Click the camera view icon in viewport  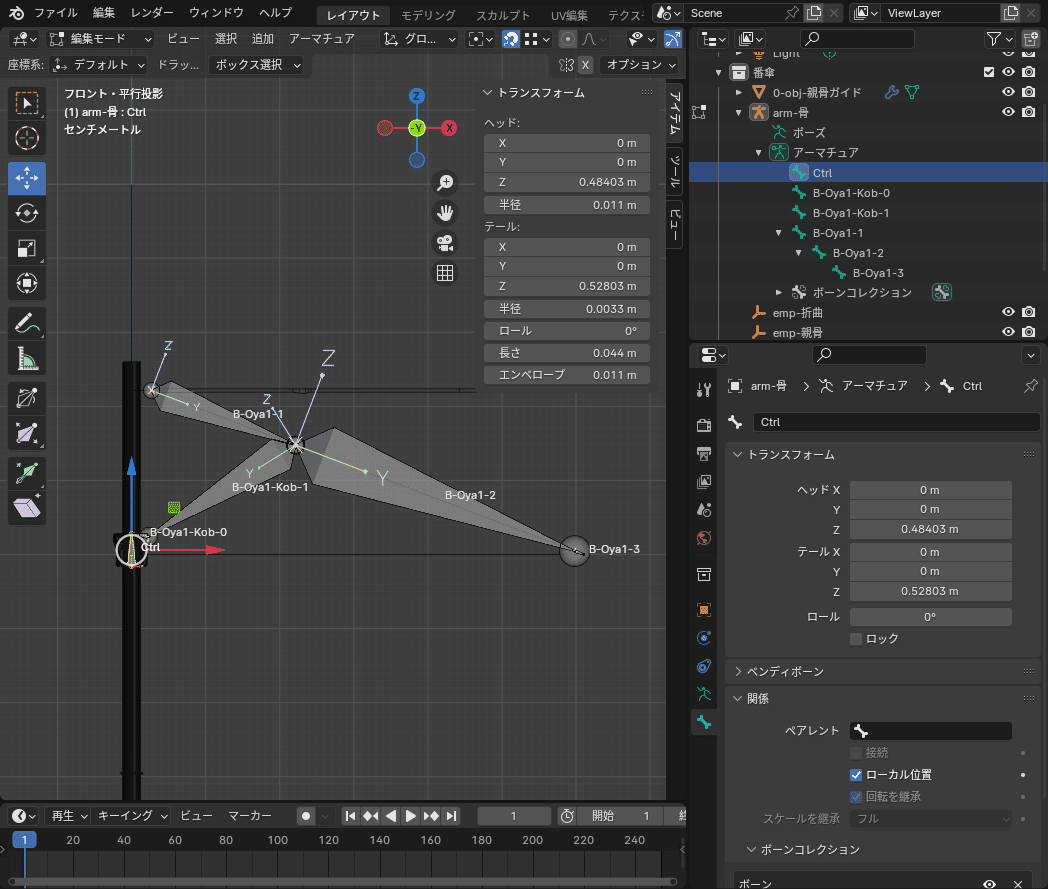(445, 242)
